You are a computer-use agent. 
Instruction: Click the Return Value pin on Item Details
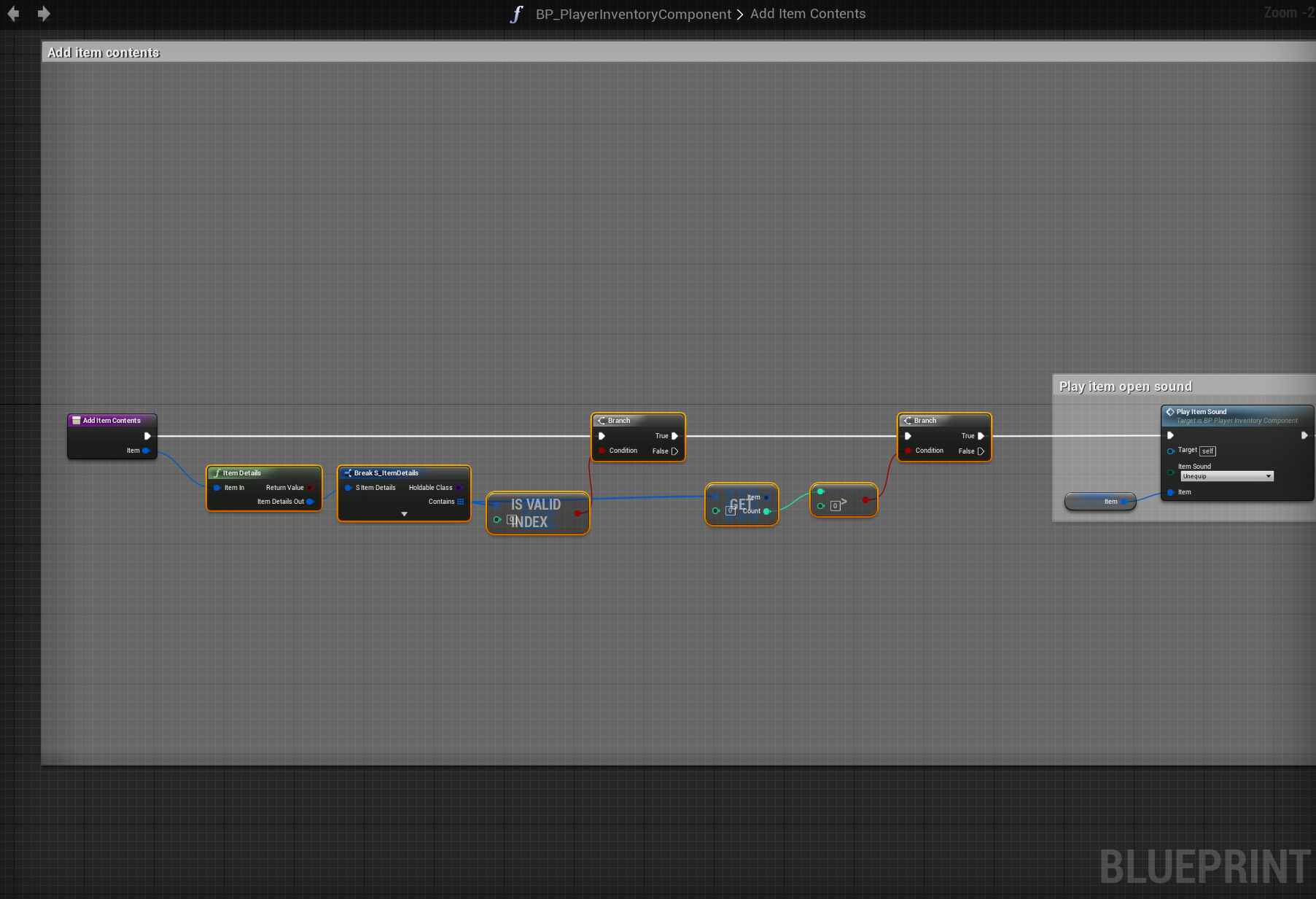click(310, 488)
